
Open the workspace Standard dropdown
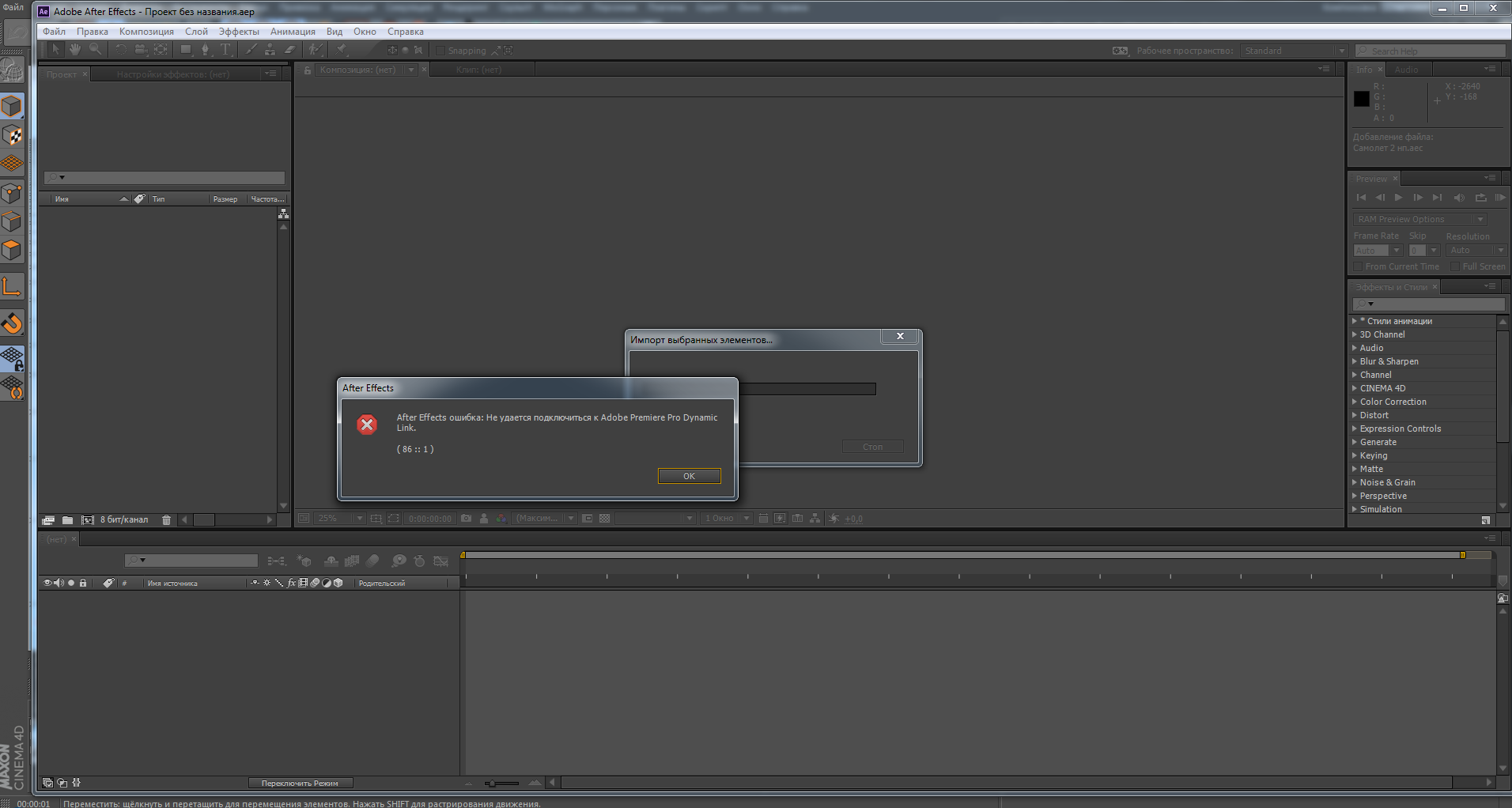pyautogui.click(x=1293, y=51)
